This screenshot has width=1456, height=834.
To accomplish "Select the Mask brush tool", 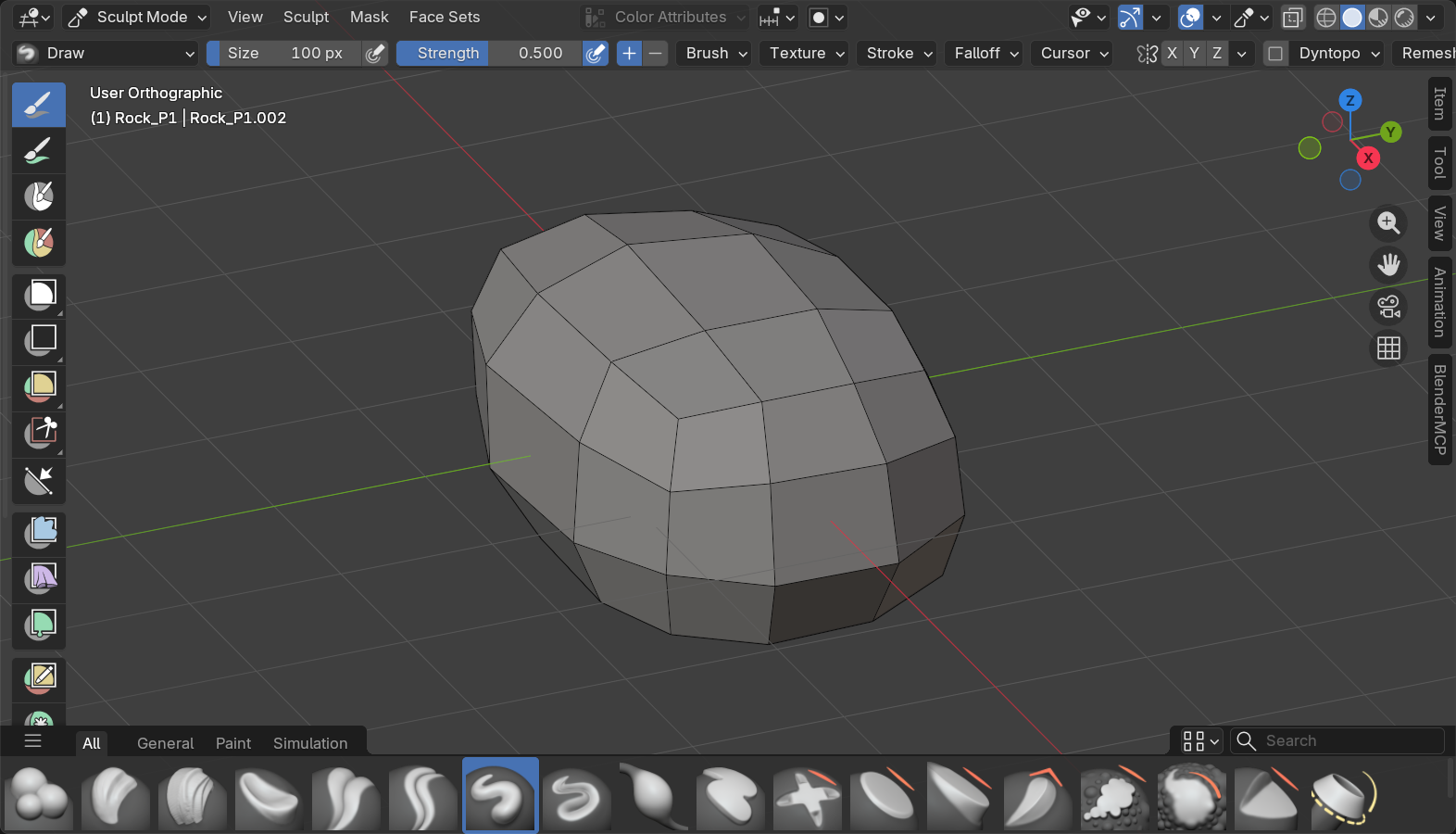I will pyautogui.click(x=39, y=196).
